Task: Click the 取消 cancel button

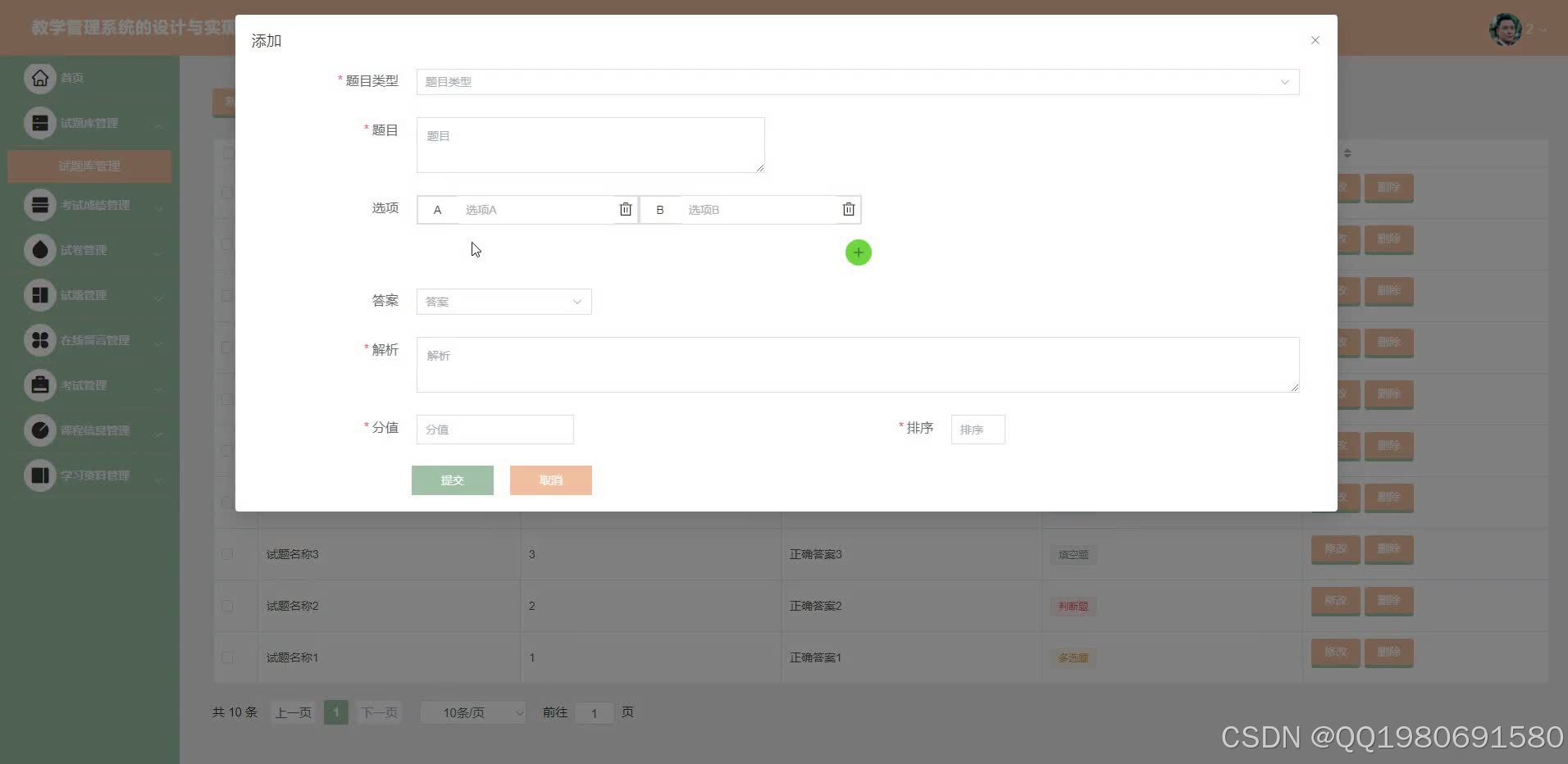Action: [x=550, y=480]
